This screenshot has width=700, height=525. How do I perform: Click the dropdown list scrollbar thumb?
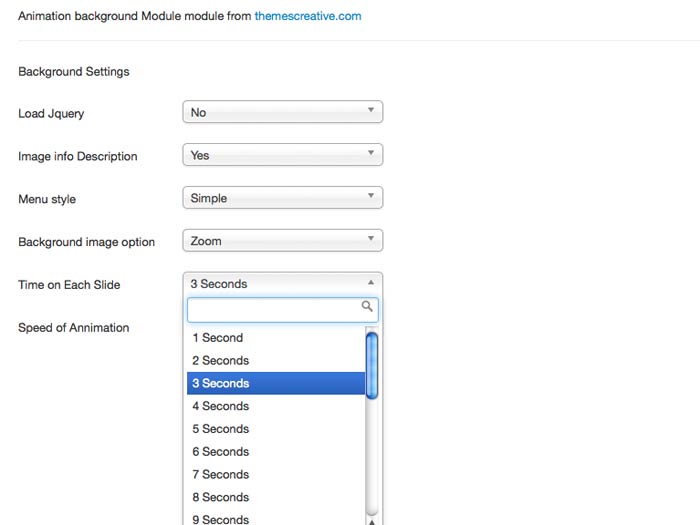click(x=372, y=365)
